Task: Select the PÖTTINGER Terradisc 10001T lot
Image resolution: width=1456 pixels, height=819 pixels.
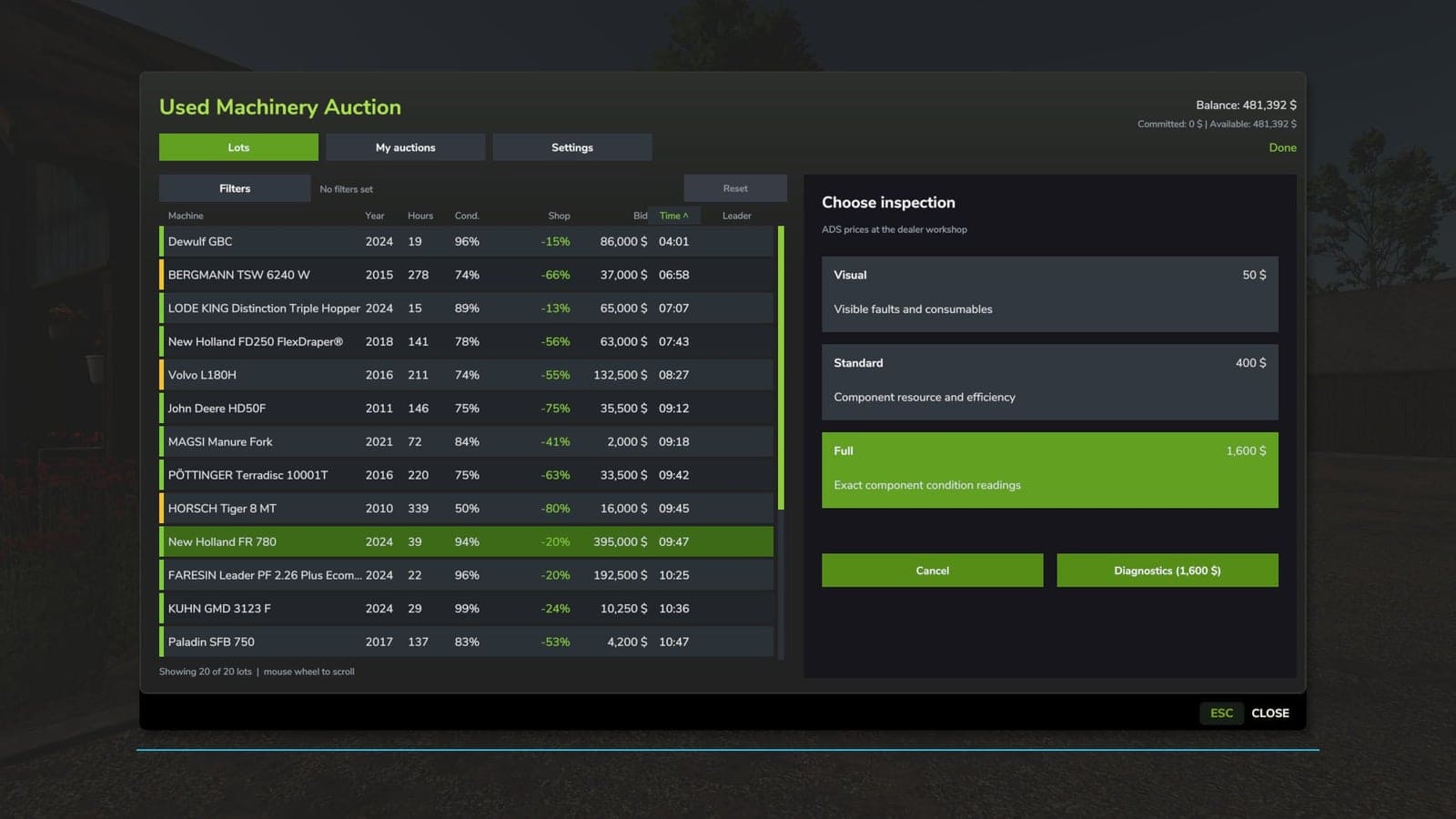Action: point(466,475)
